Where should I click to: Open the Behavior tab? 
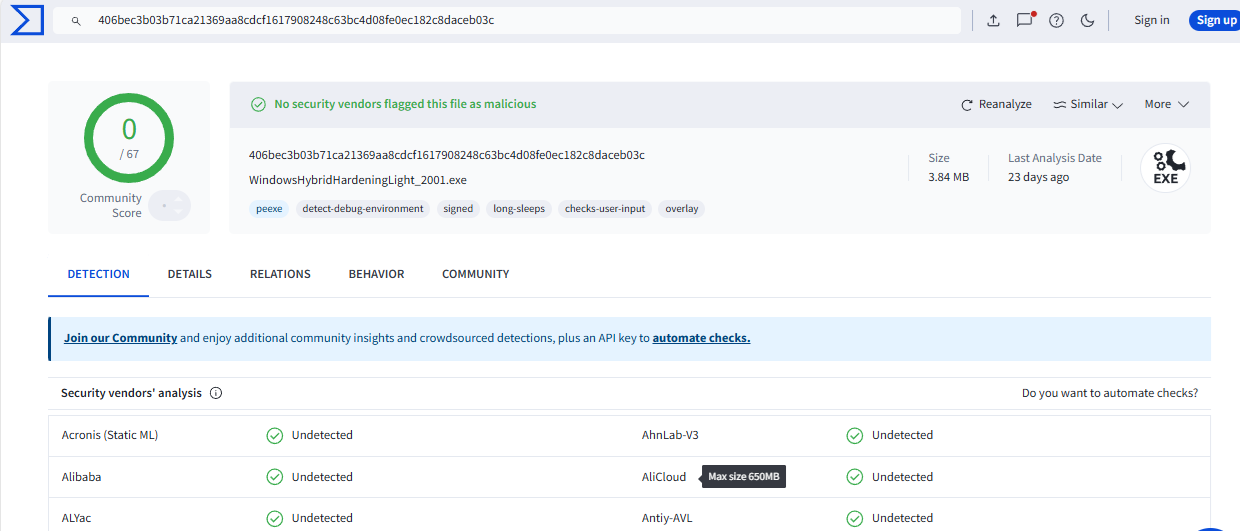(x=376, y=274)
